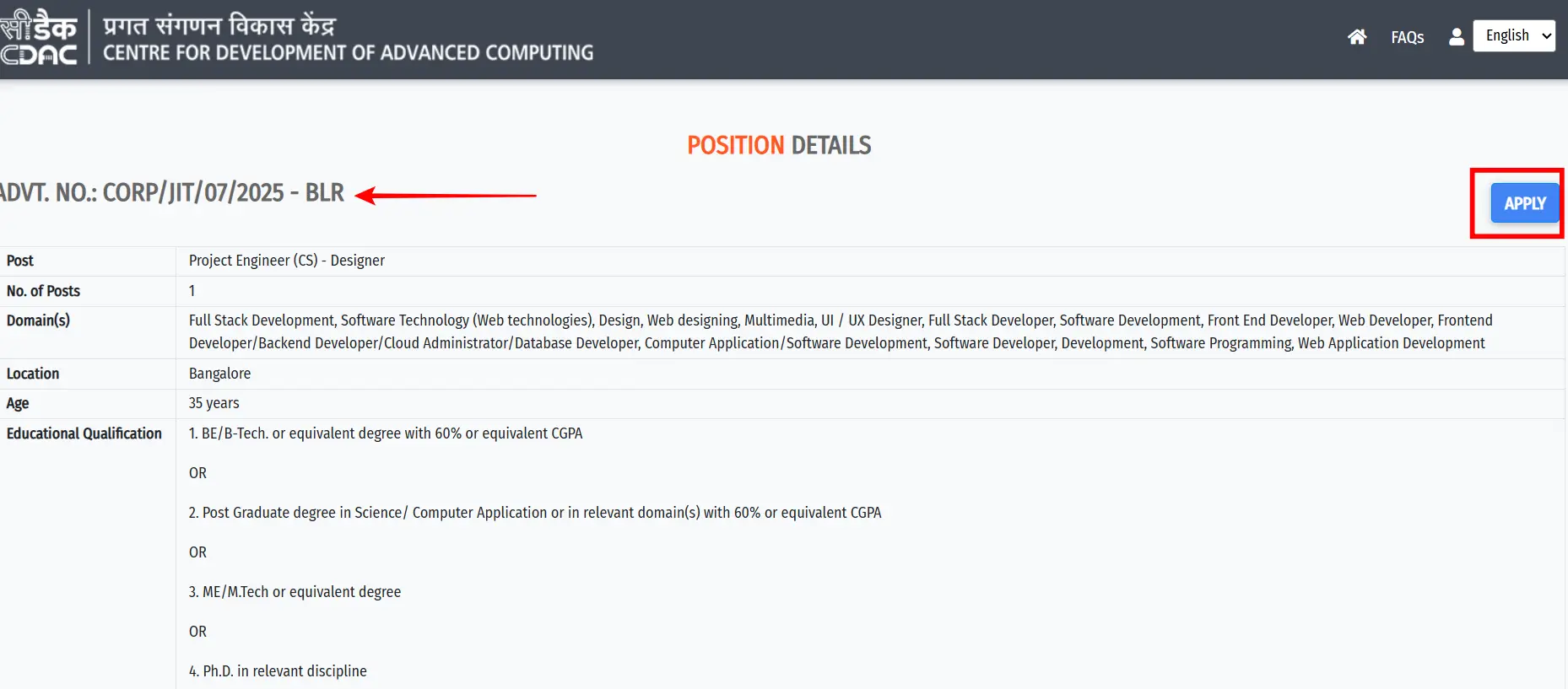
Task: Select the Post row label
Action: click(x=20, y=261)
